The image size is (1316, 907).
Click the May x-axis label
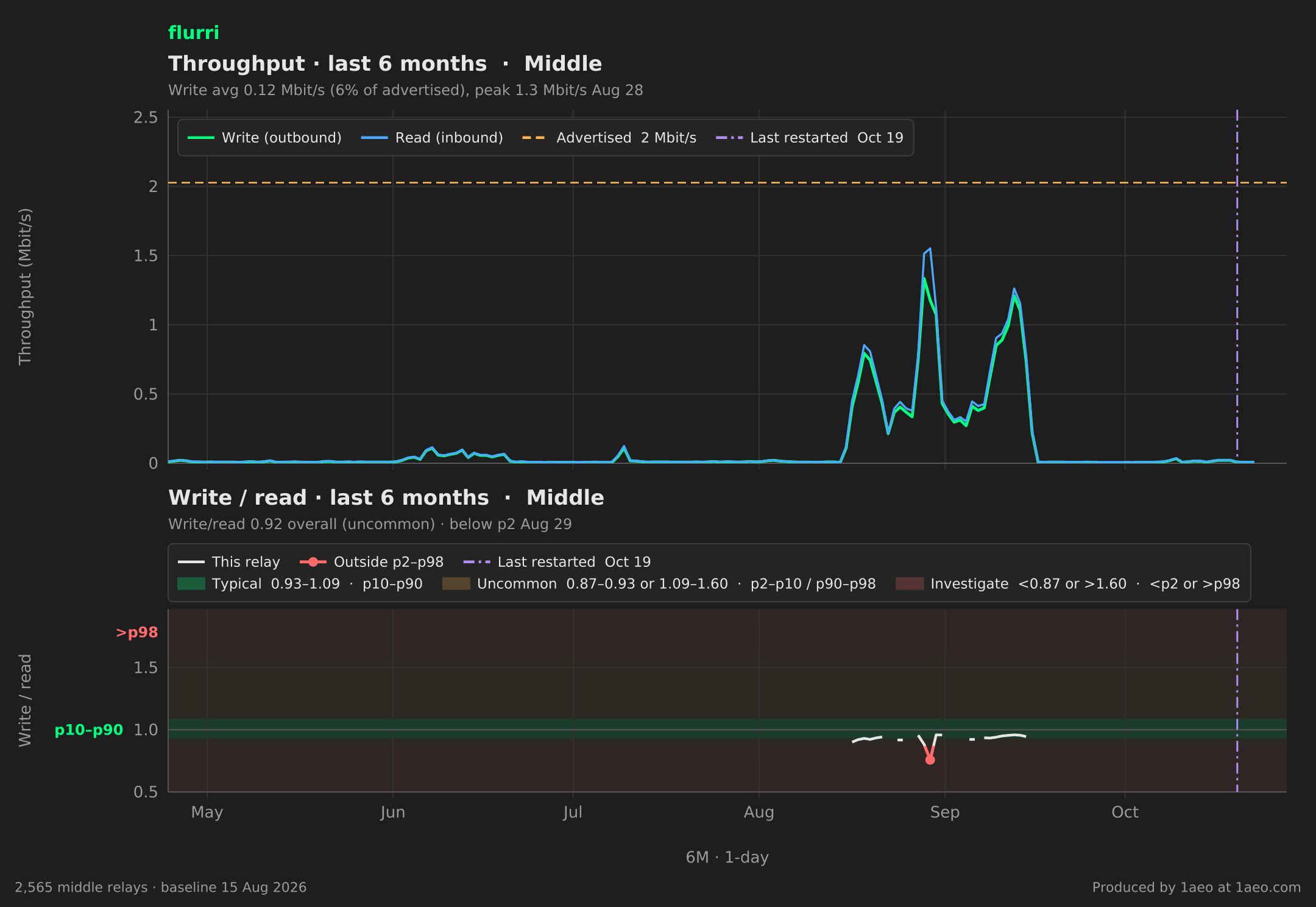(x=207, y=813)
